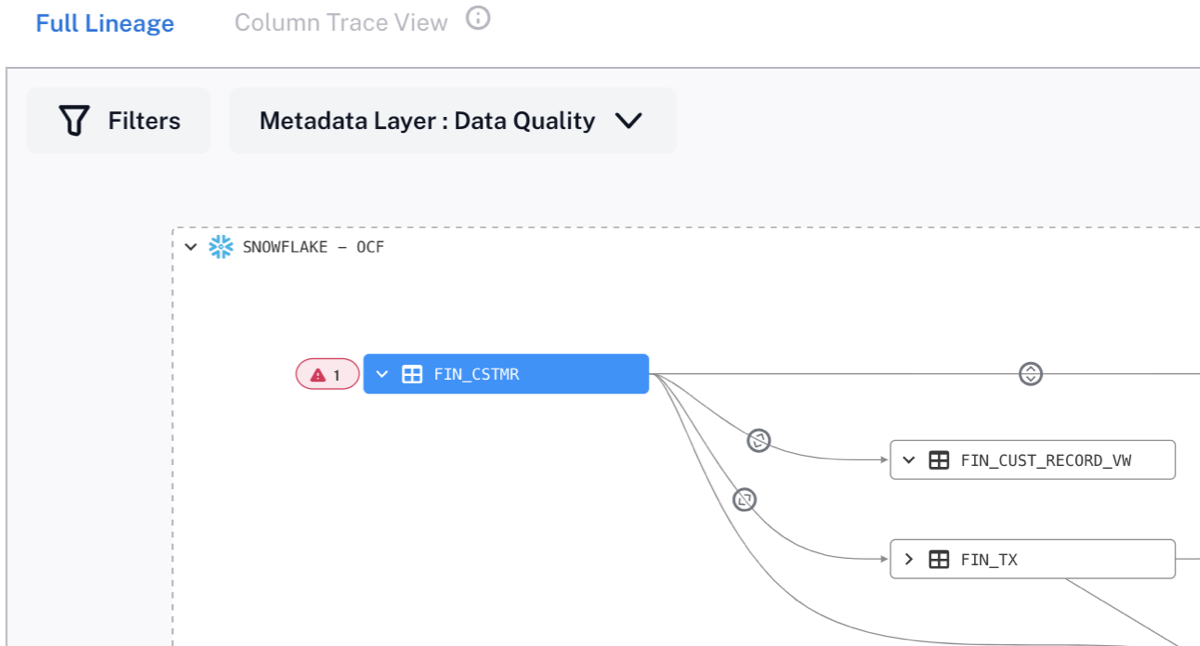Select the FIN_CUST_RECORD_VW node name
Screen dimensions: 1200x646
coord(1046,461)
